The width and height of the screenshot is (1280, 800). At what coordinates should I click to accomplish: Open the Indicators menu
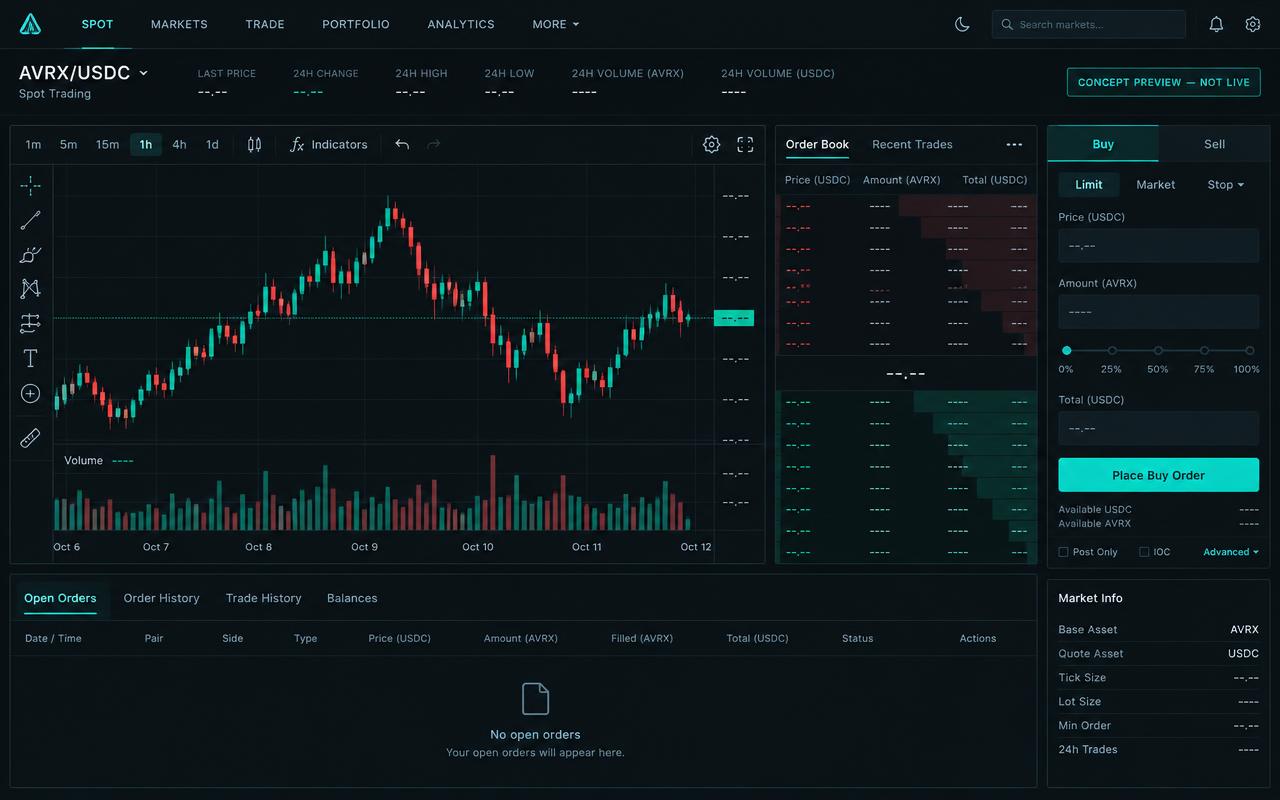(x=328, y=144)
